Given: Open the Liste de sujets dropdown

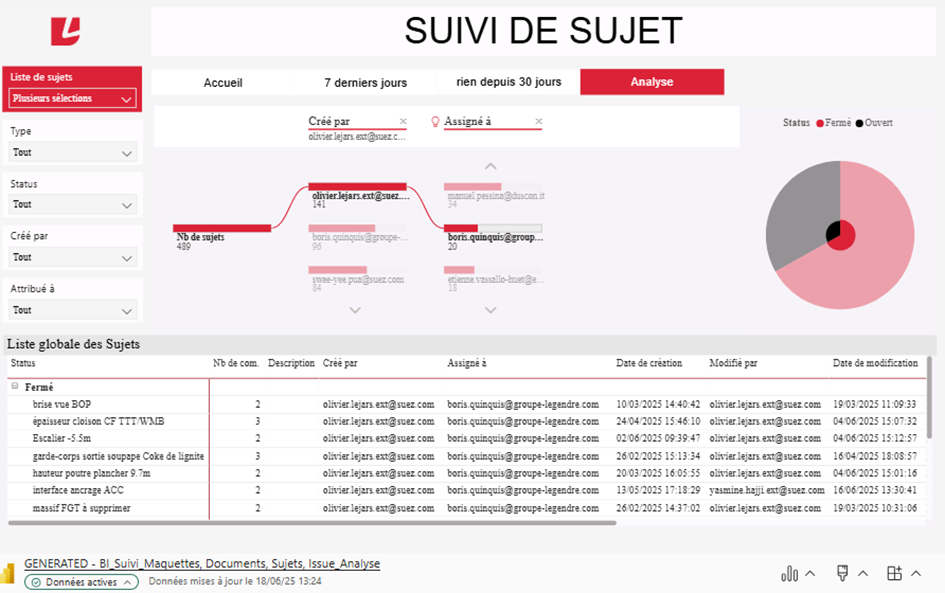Looking at the screenshot, I should (x=72, y=98).
